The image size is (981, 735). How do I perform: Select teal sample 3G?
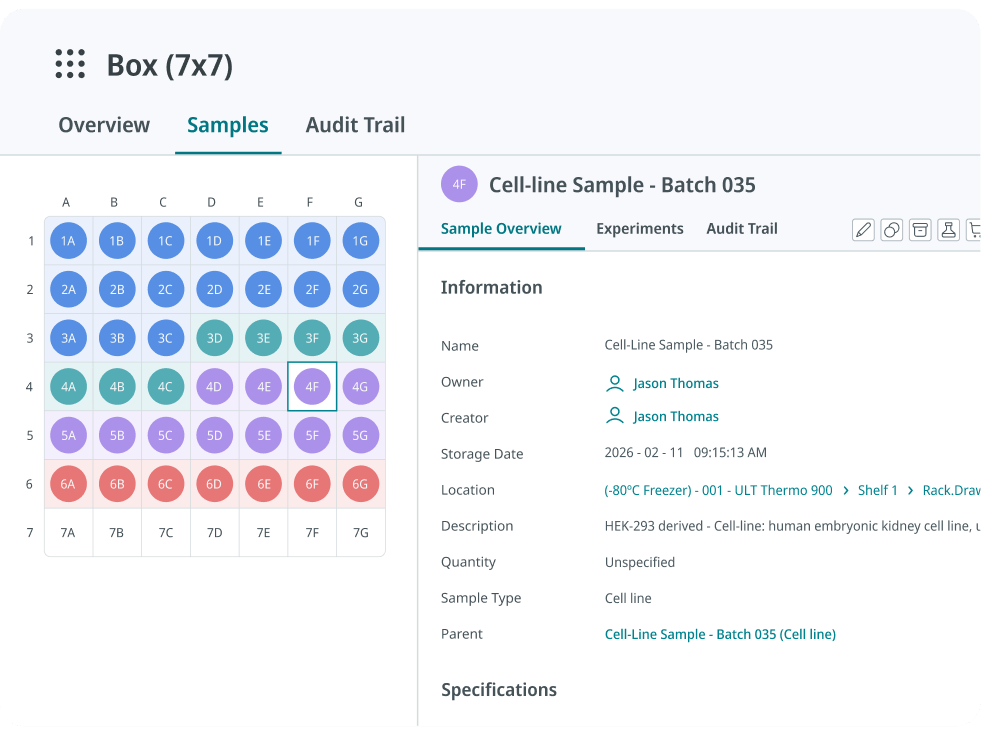pos(360,338)
